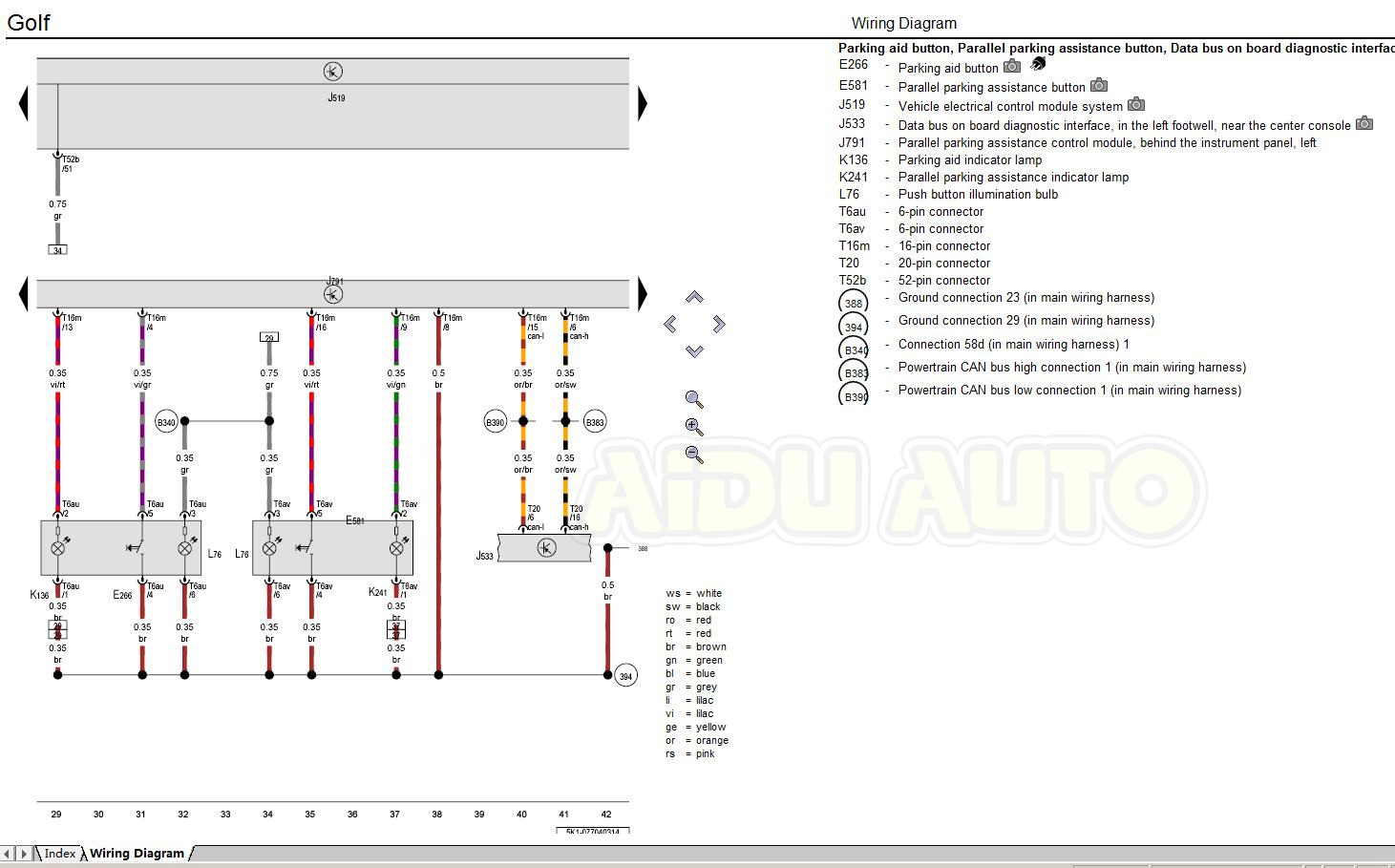Select the Wiring Diagram tab
1395x868 pixels.
tap(137, 854)
